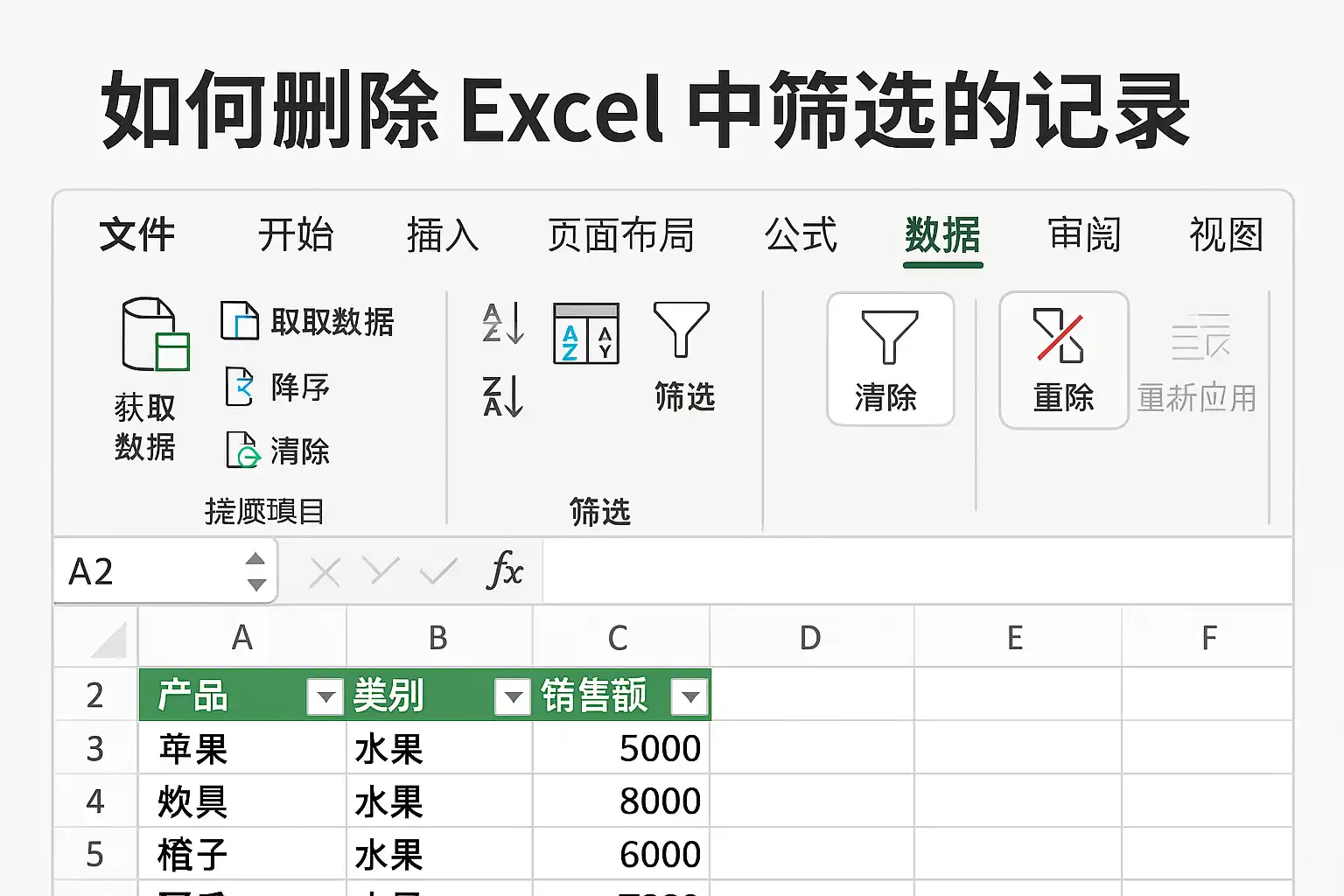Open the 类别 column filter dropdown
The image size is (1344, 896).
click(513, 697)
